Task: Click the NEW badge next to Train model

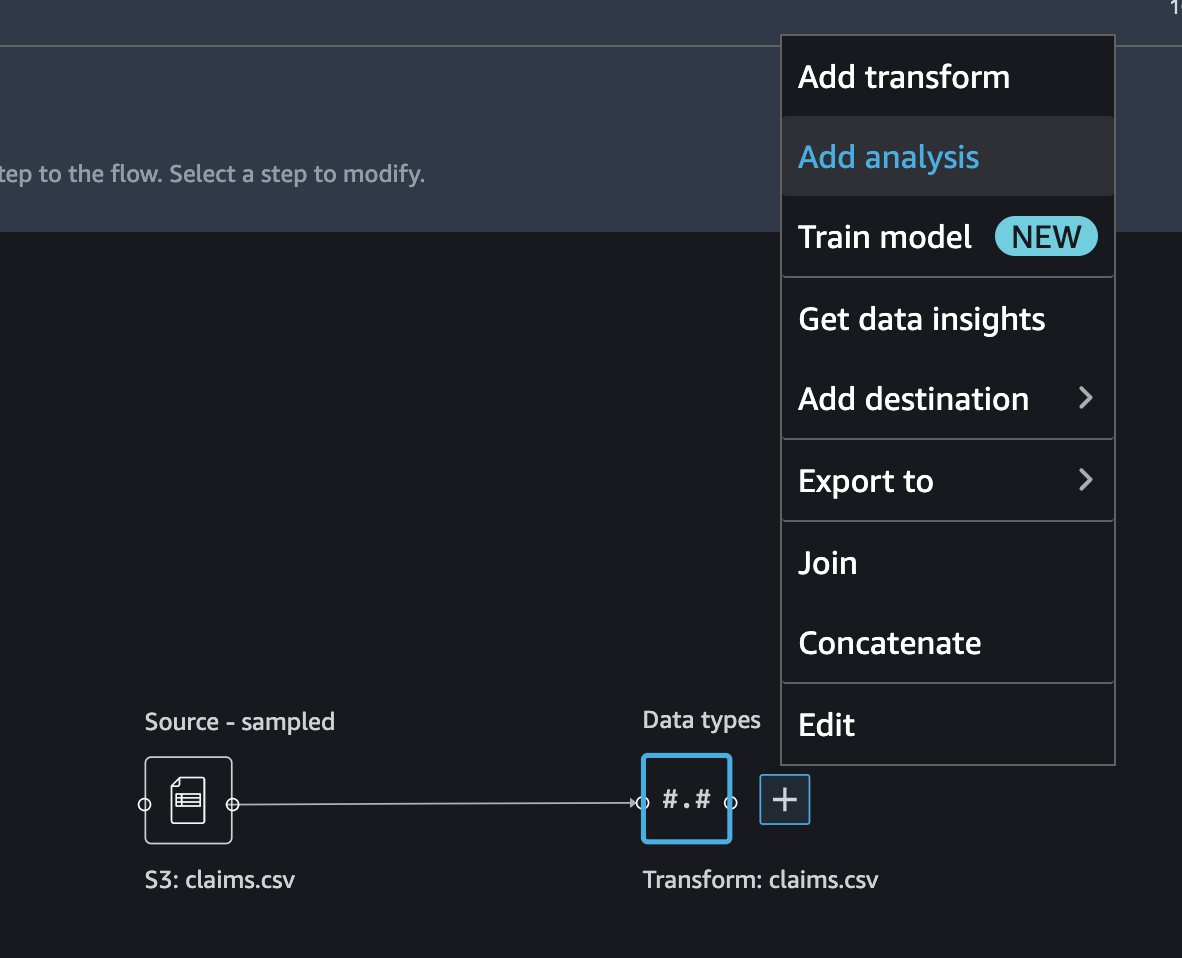Action: click(1046, 237)
